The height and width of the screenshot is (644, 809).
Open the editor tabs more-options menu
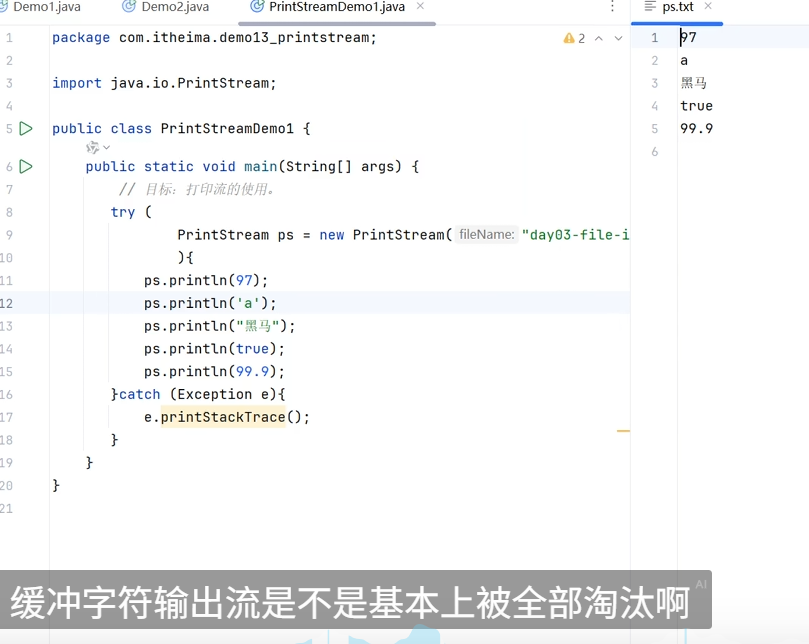(x=612, y=7)
